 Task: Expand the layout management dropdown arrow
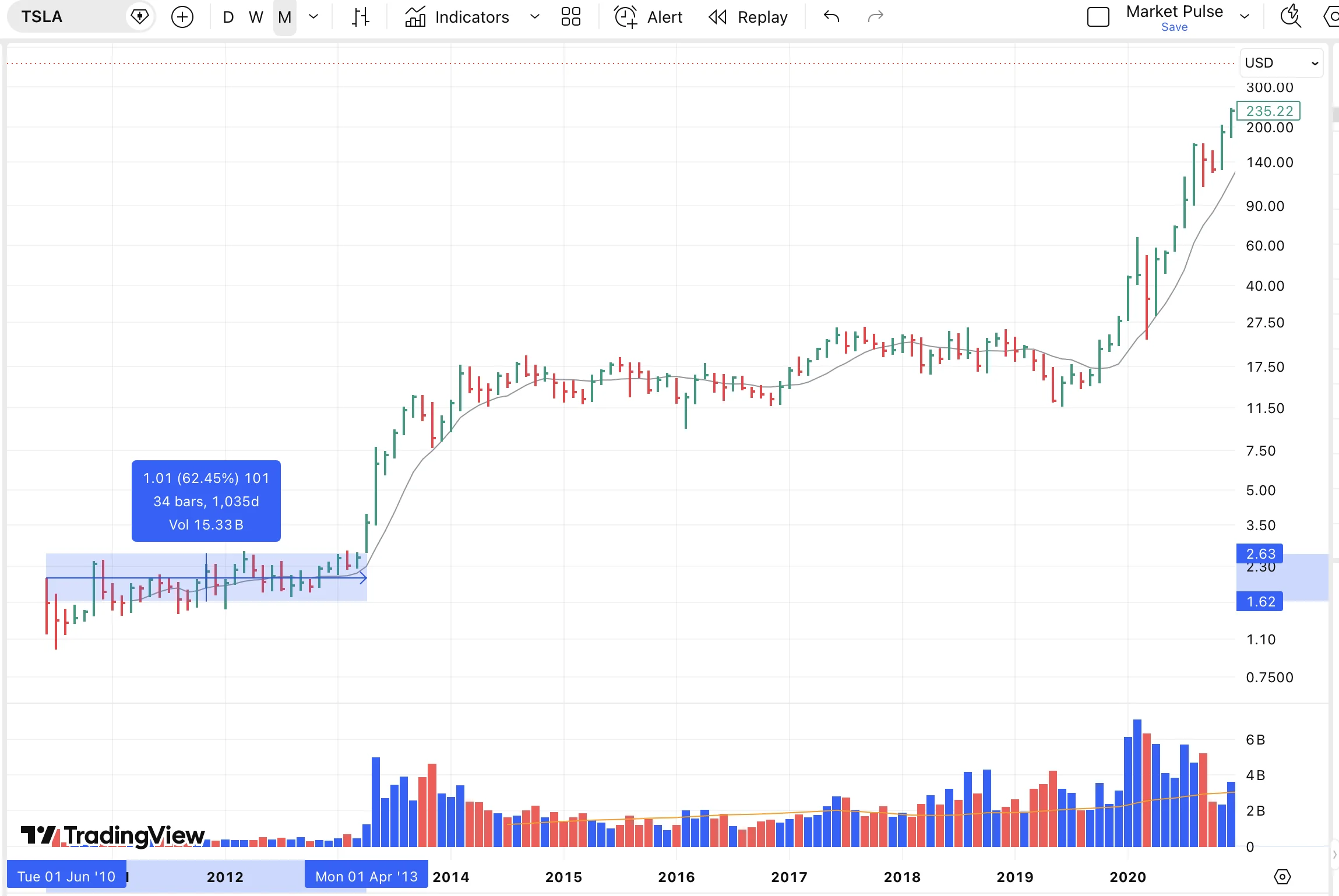pos(1245,17)
